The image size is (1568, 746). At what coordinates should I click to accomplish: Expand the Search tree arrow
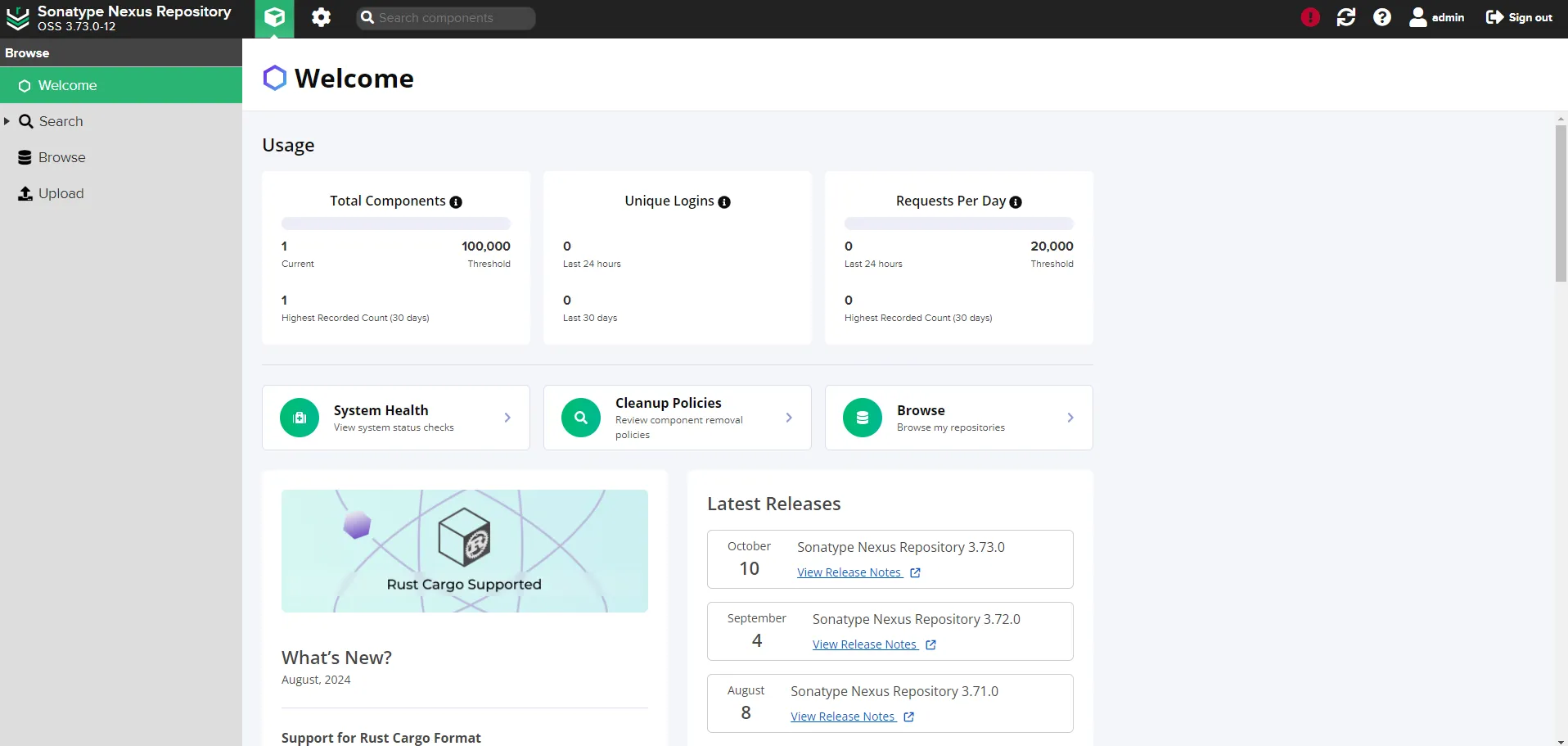7,121
